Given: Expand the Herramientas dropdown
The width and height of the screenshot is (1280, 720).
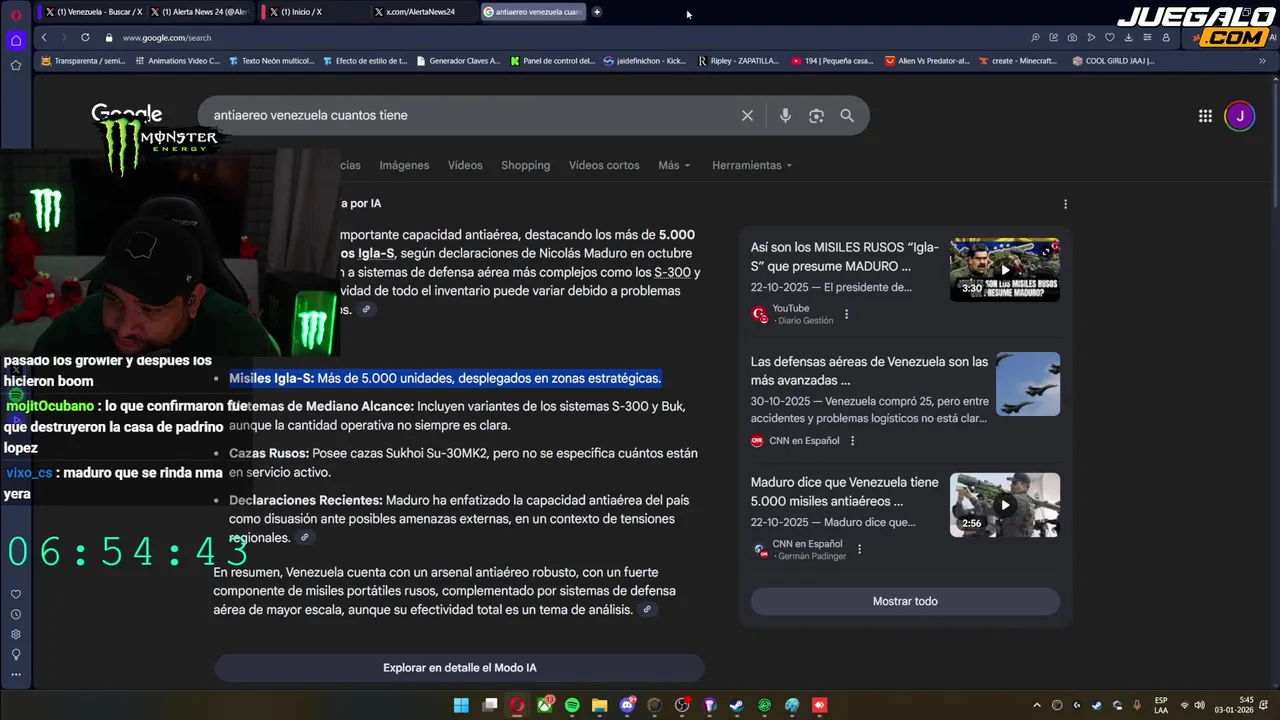Looking at the screenshot, I should tap(752, 165).
